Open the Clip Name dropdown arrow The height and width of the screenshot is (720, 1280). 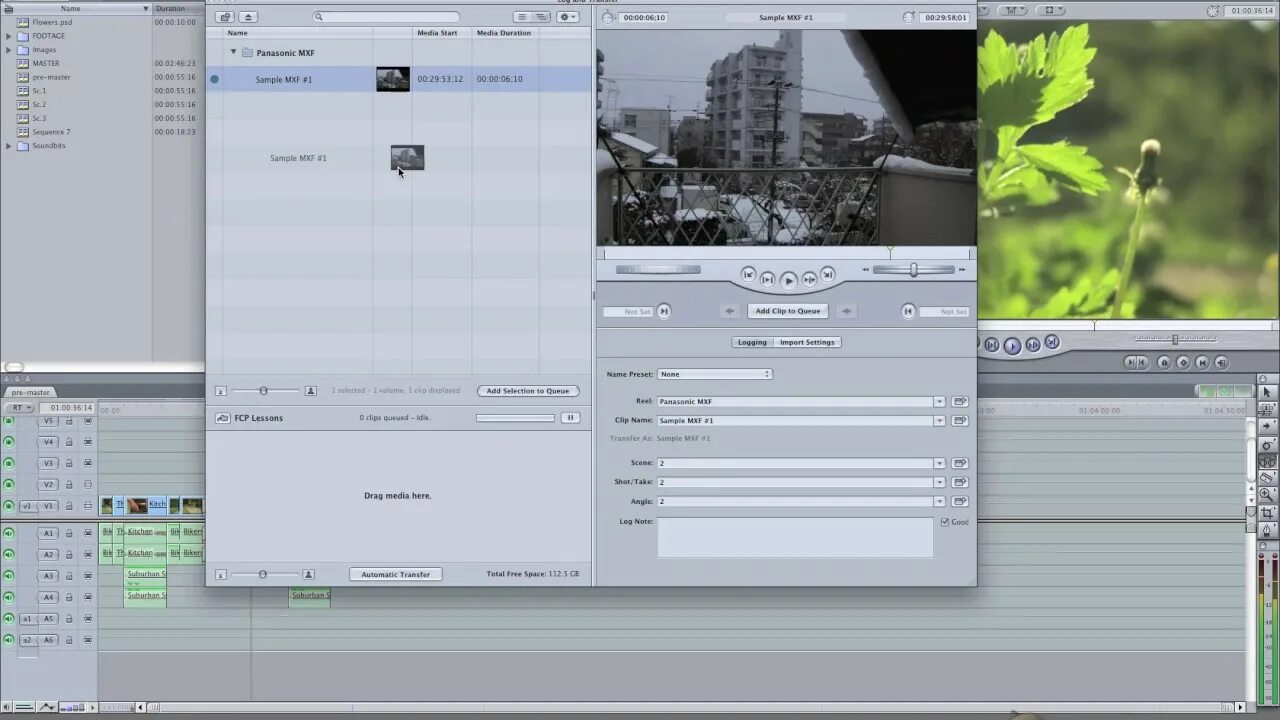point(939,420)
